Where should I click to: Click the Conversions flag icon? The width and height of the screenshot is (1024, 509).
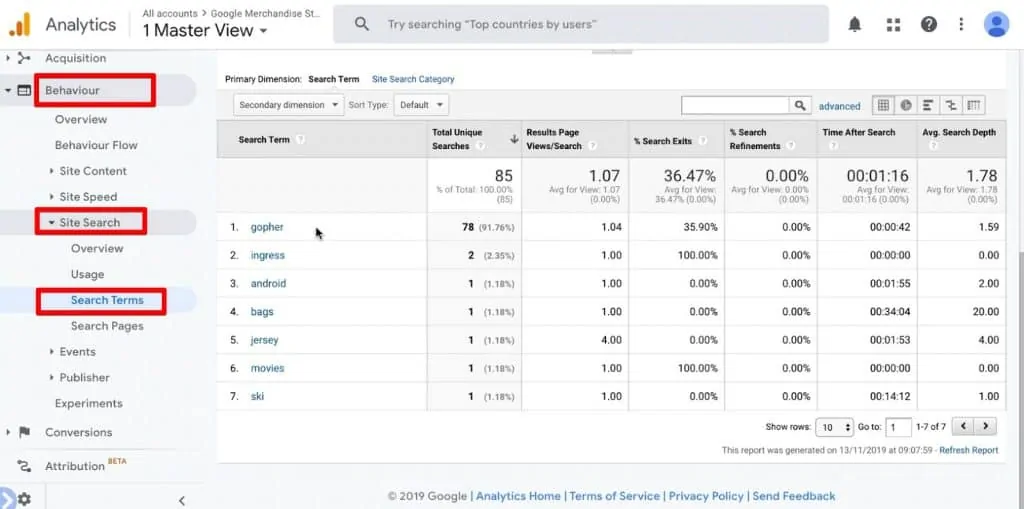tap(24, 432)
